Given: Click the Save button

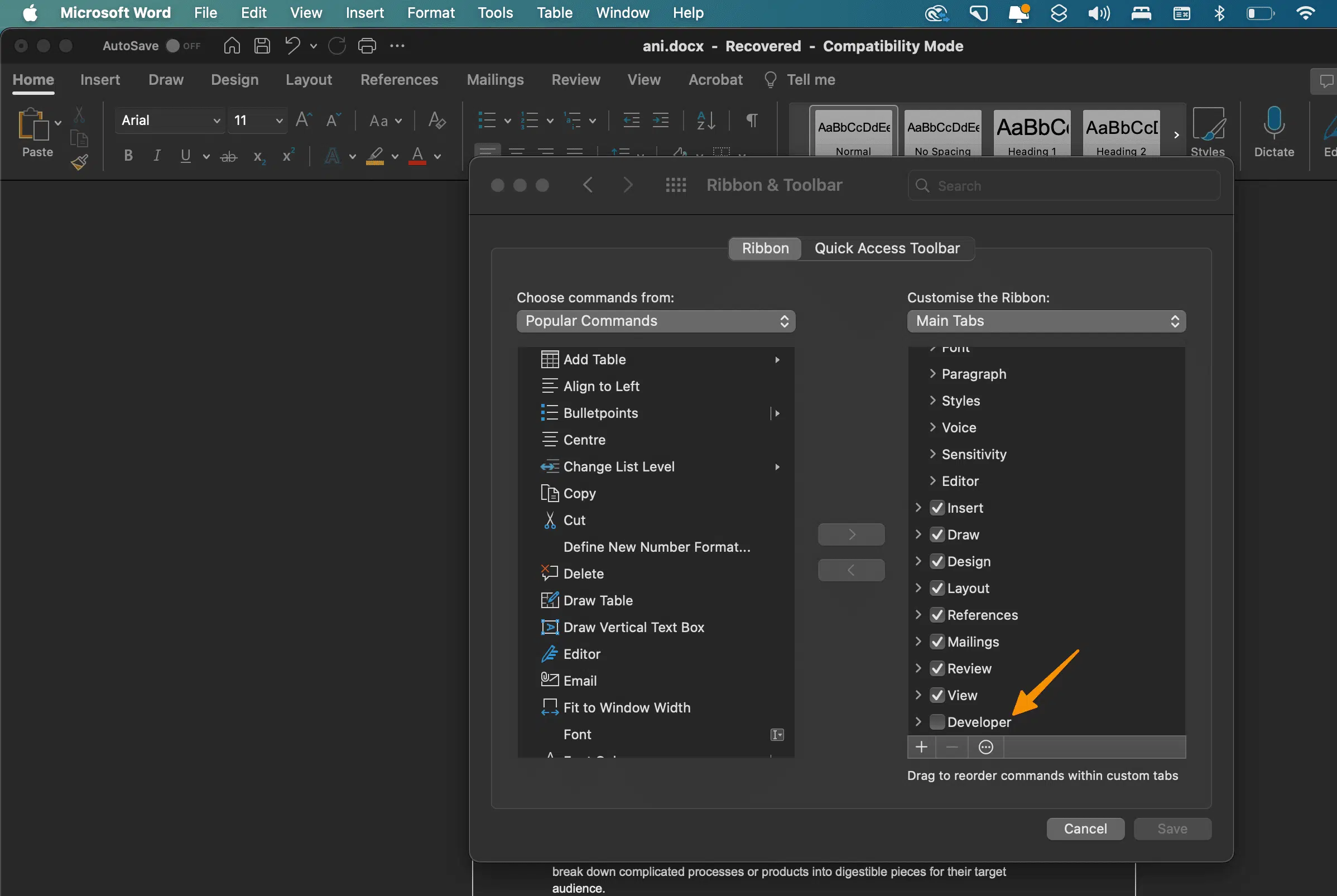Looking at the screenshot, I should [x=1172, y=829].
